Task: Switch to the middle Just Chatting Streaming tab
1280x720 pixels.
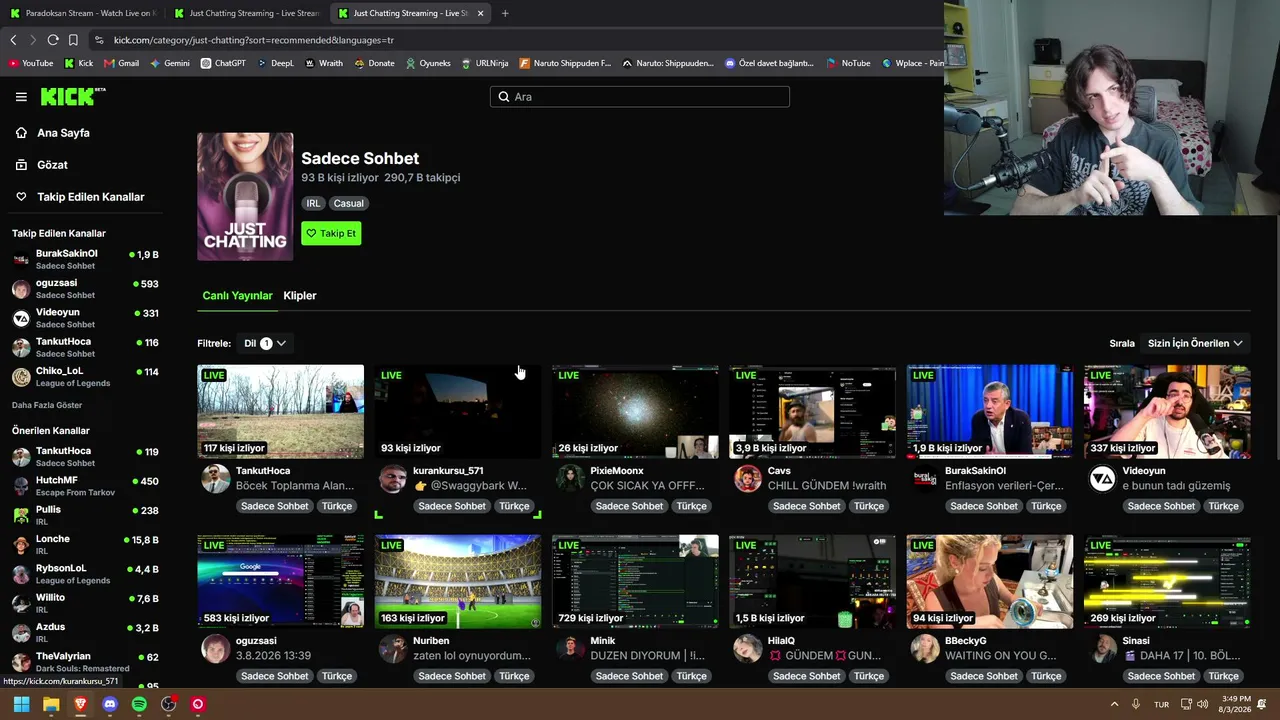Action: [x=245, y=13]
